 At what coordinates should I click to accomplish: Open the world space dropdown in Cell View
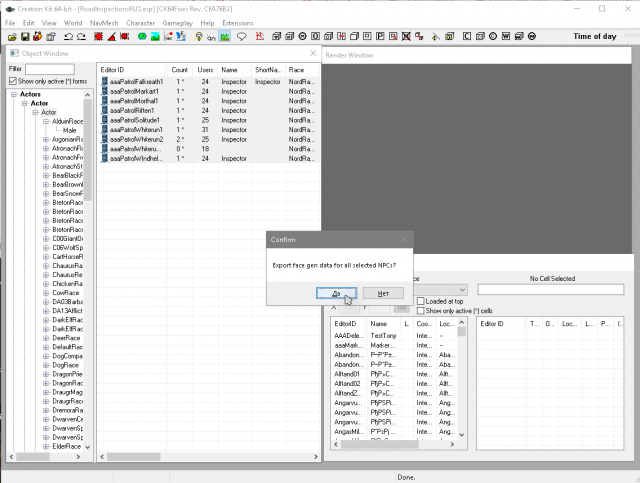(x=461, y=290)
